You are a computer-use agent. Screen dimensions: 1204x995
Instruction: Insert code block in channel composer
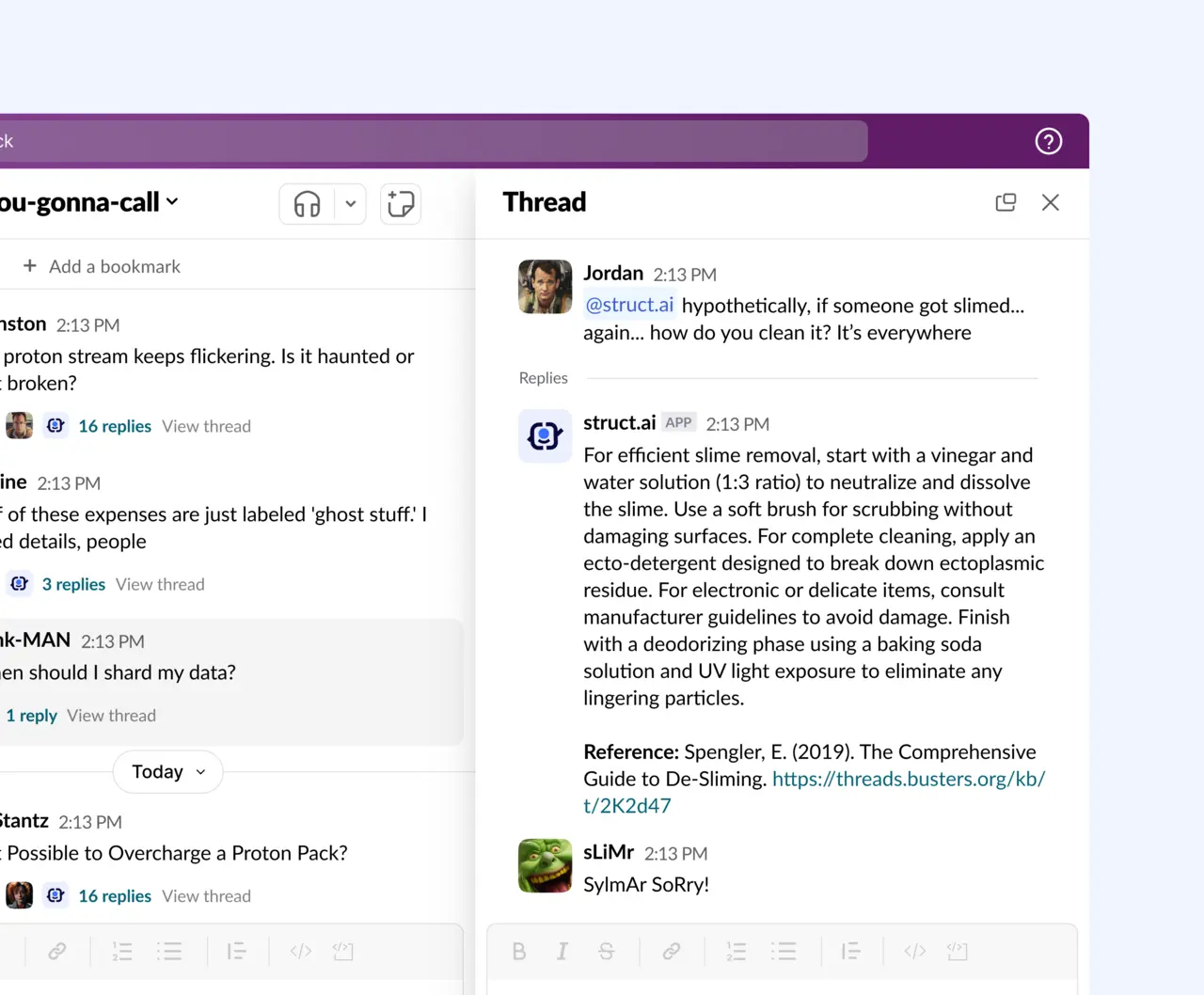pos(343,952)
